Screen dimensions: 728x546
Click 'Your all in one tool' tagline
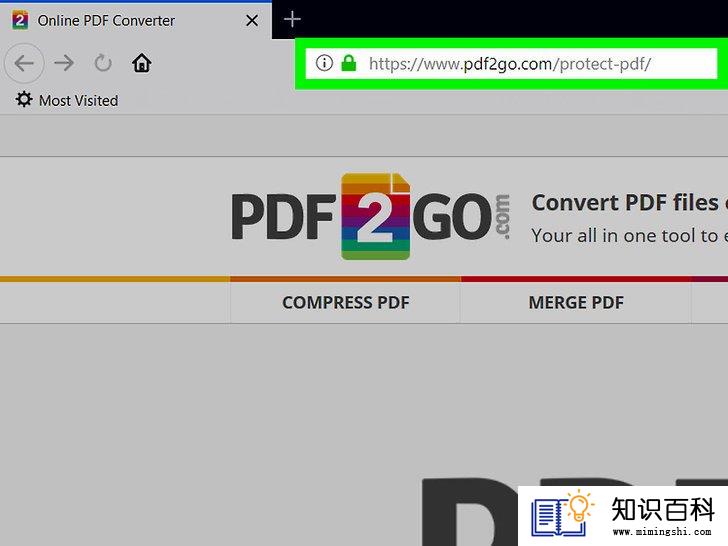coord(630,236)
